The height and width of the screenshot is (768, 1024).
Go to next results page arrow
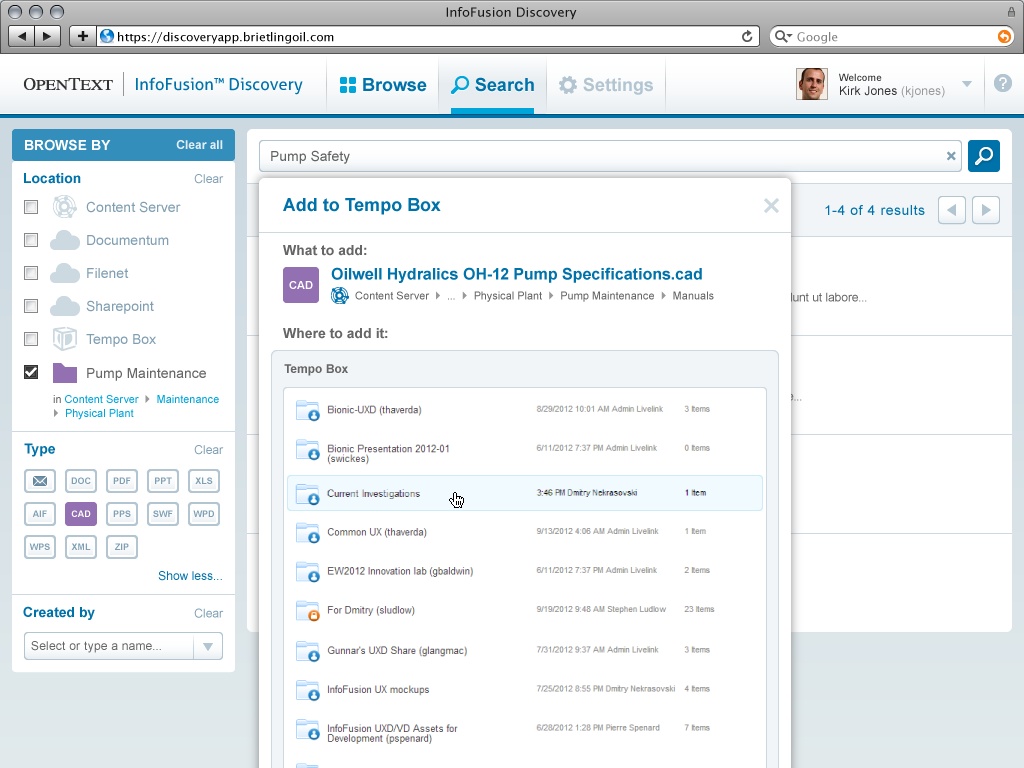coord(986,210)
